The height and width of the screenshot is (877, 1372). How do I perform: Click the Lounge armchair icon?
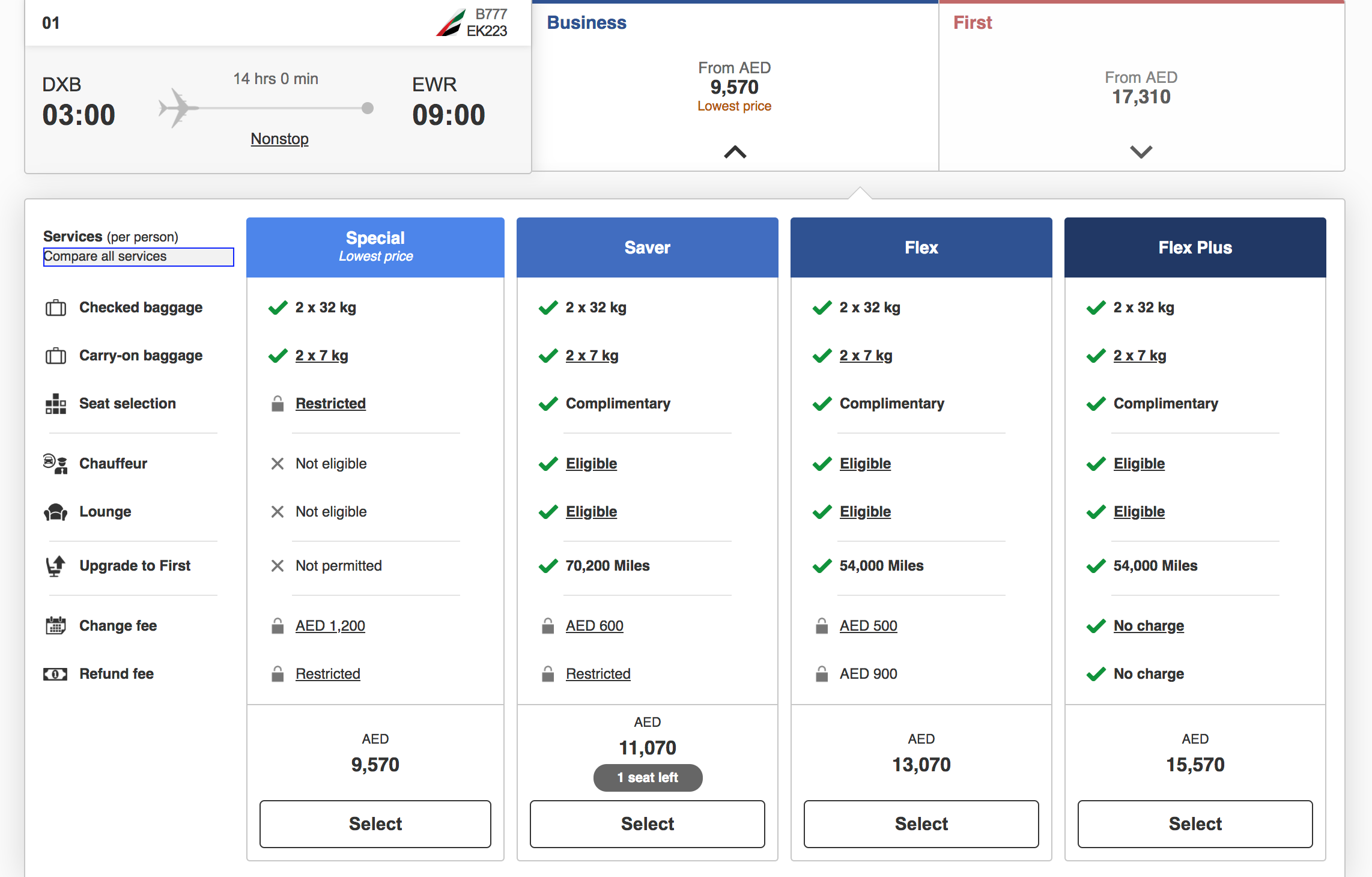coord(55,512)
